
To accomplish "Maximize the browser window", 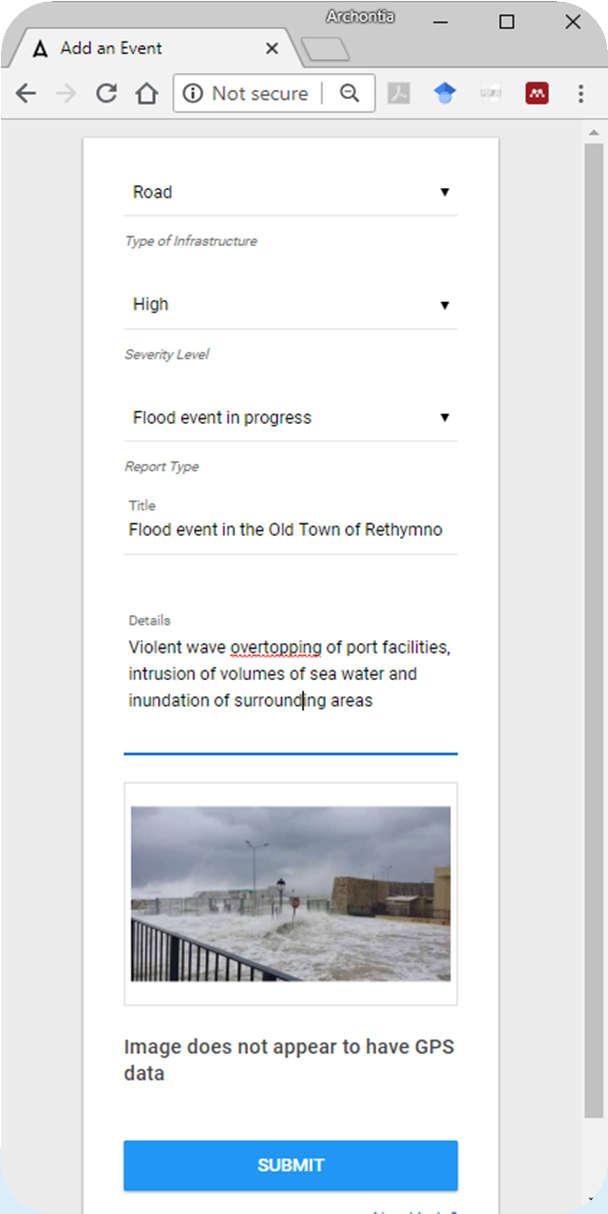I will [507, 21].
